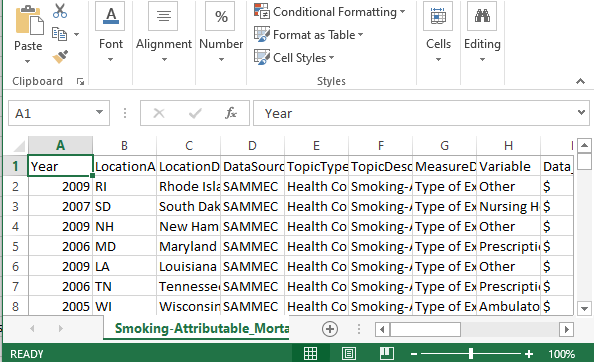Cancel formula entry with X icon
This screenshot has width=594, height=362.
[x=159, y=113]
